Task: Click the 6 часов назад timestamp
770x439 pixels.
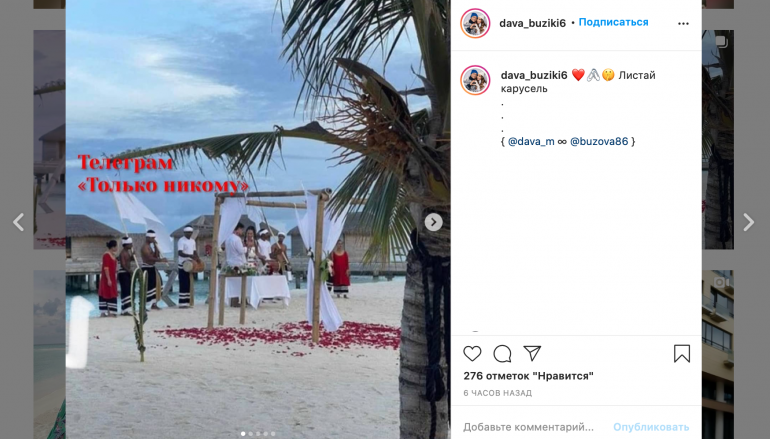Action: click(x=497, y=393)
